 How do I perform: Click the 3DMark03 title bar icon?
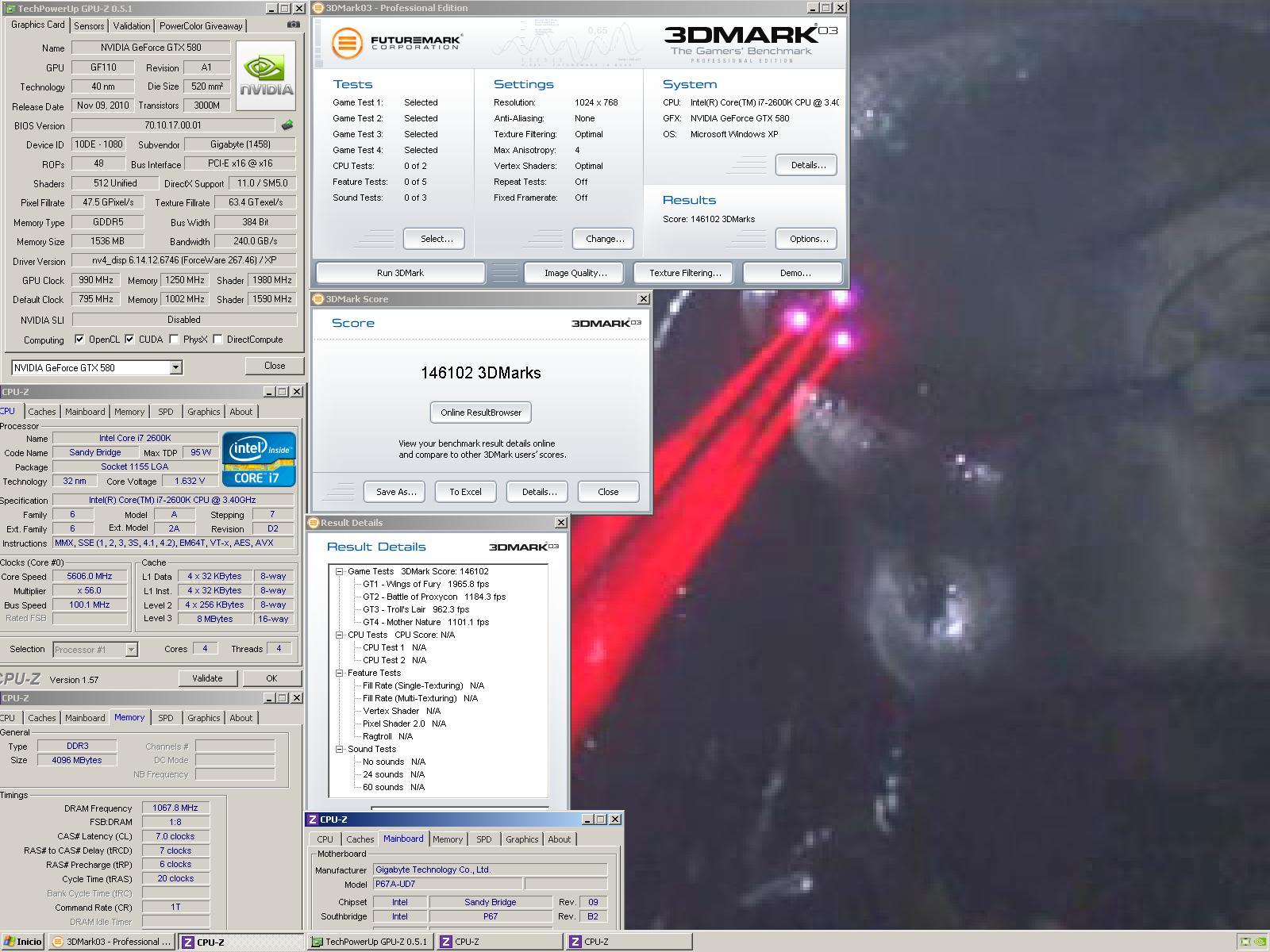coord(318,8)
